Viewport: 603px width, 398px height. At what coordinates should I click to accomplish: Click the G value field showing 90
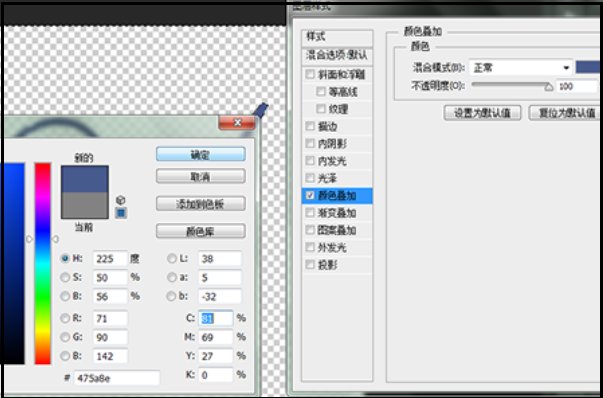[x=110, y=337]
